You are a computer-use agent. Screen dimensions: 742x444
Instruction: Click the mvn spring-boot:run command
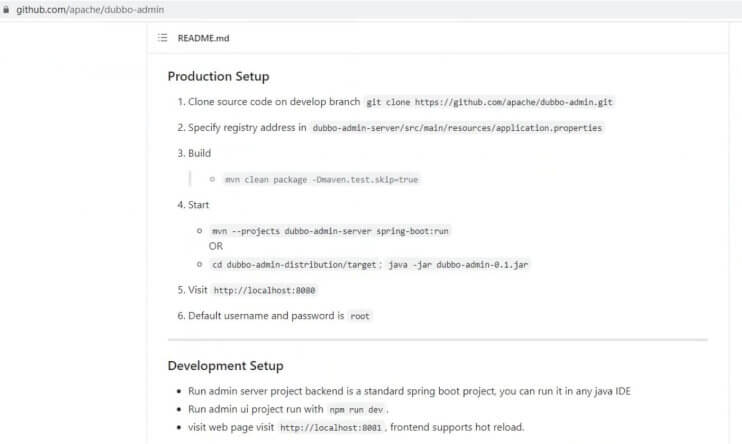coord(330,231)
